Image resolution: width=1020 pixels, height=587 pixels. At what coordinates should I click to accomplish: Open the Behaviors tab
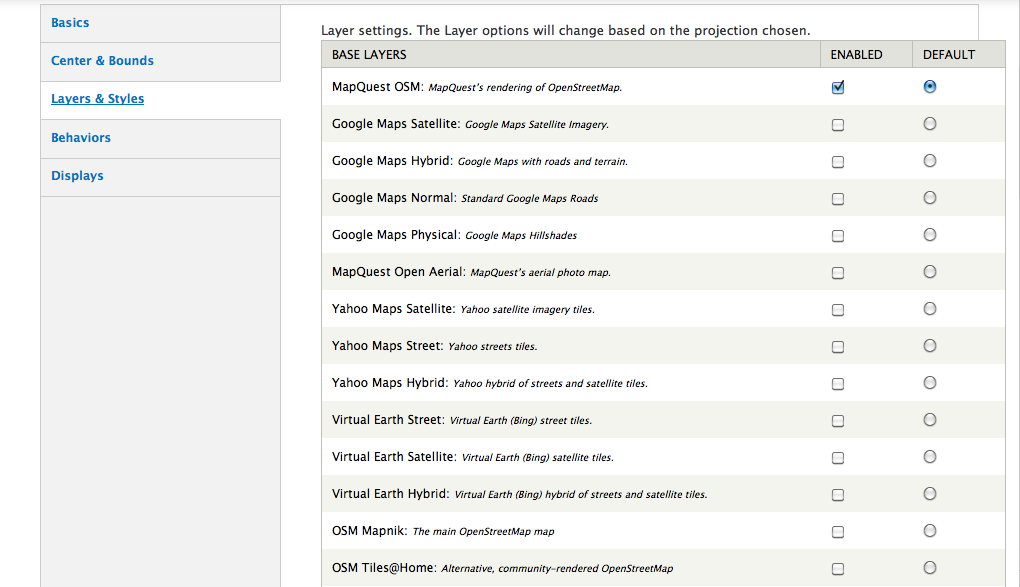pos(81,138)
